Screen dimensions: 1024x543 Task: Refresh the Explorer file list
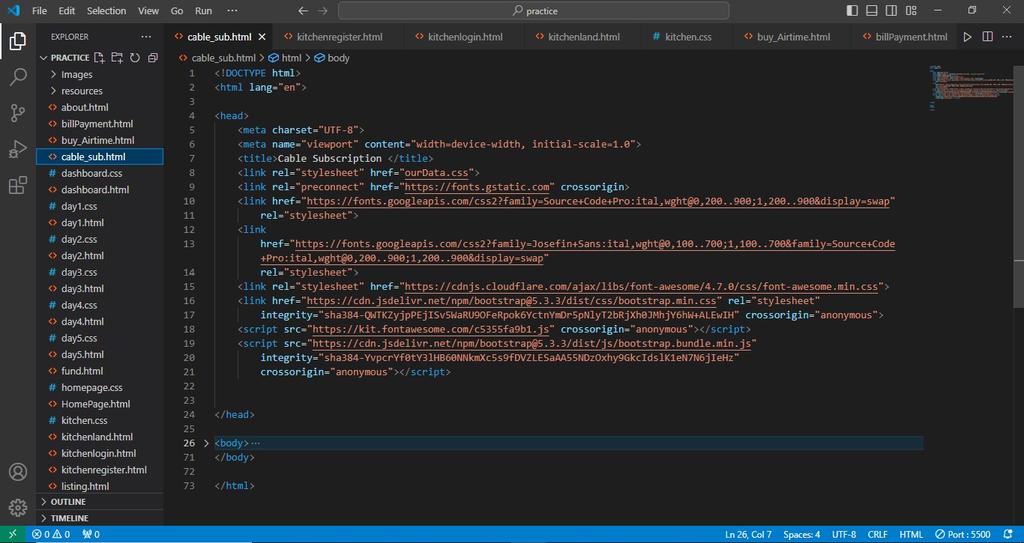[x=135, y=58]
